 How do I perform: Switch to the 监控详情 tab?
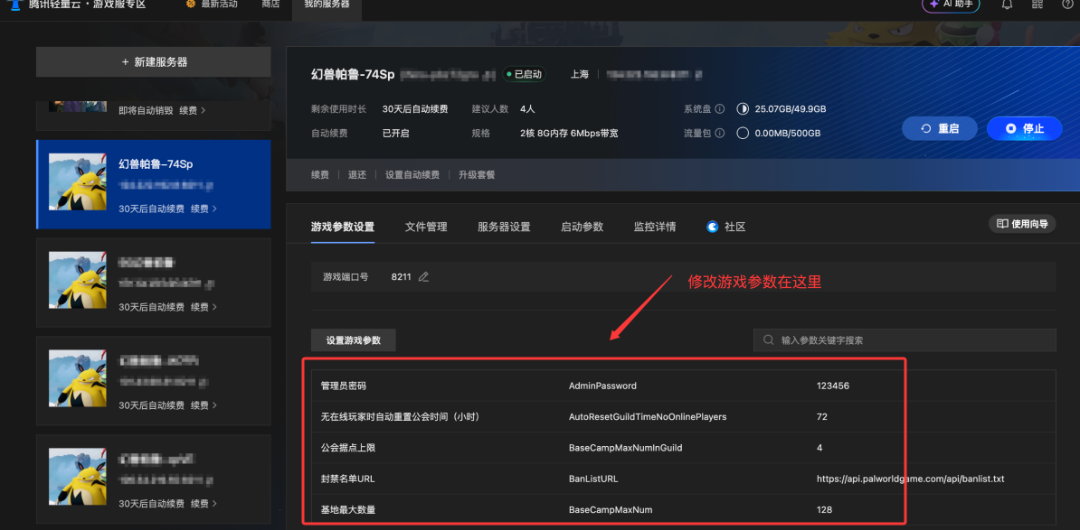(655, 227)
